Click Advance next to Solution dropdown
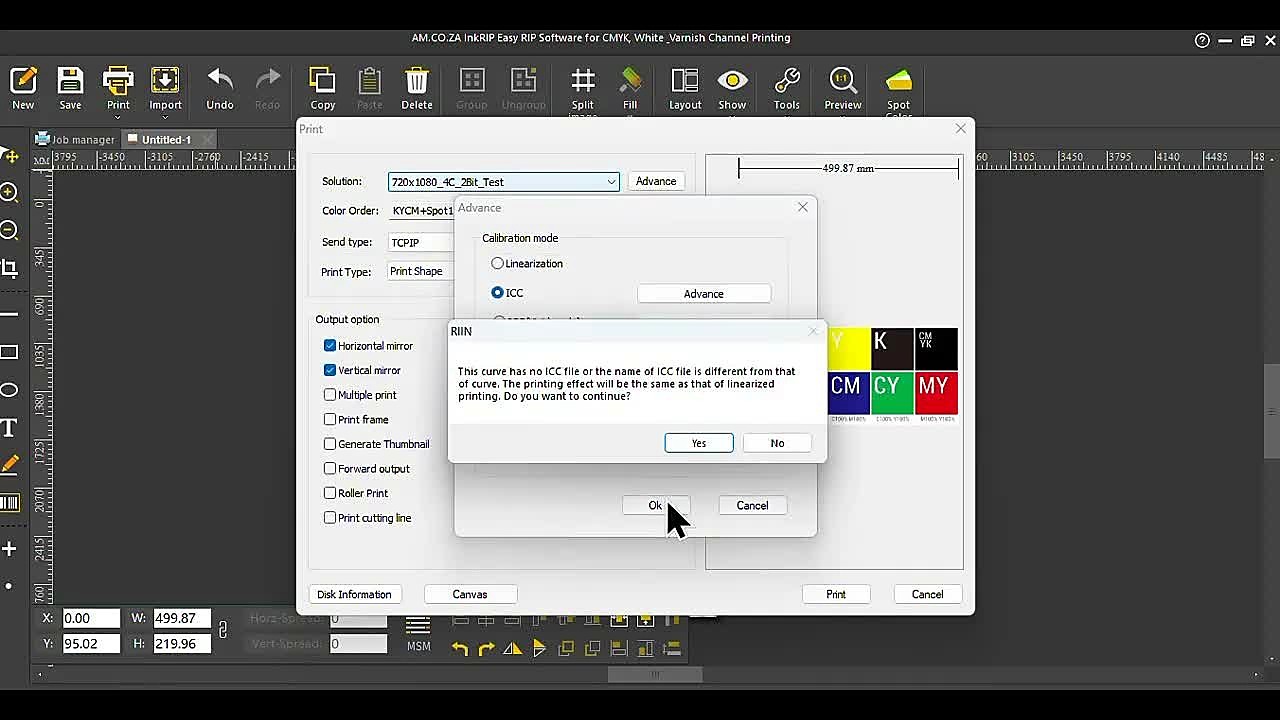Screen dimensions: 1280x720 [656, 181]
